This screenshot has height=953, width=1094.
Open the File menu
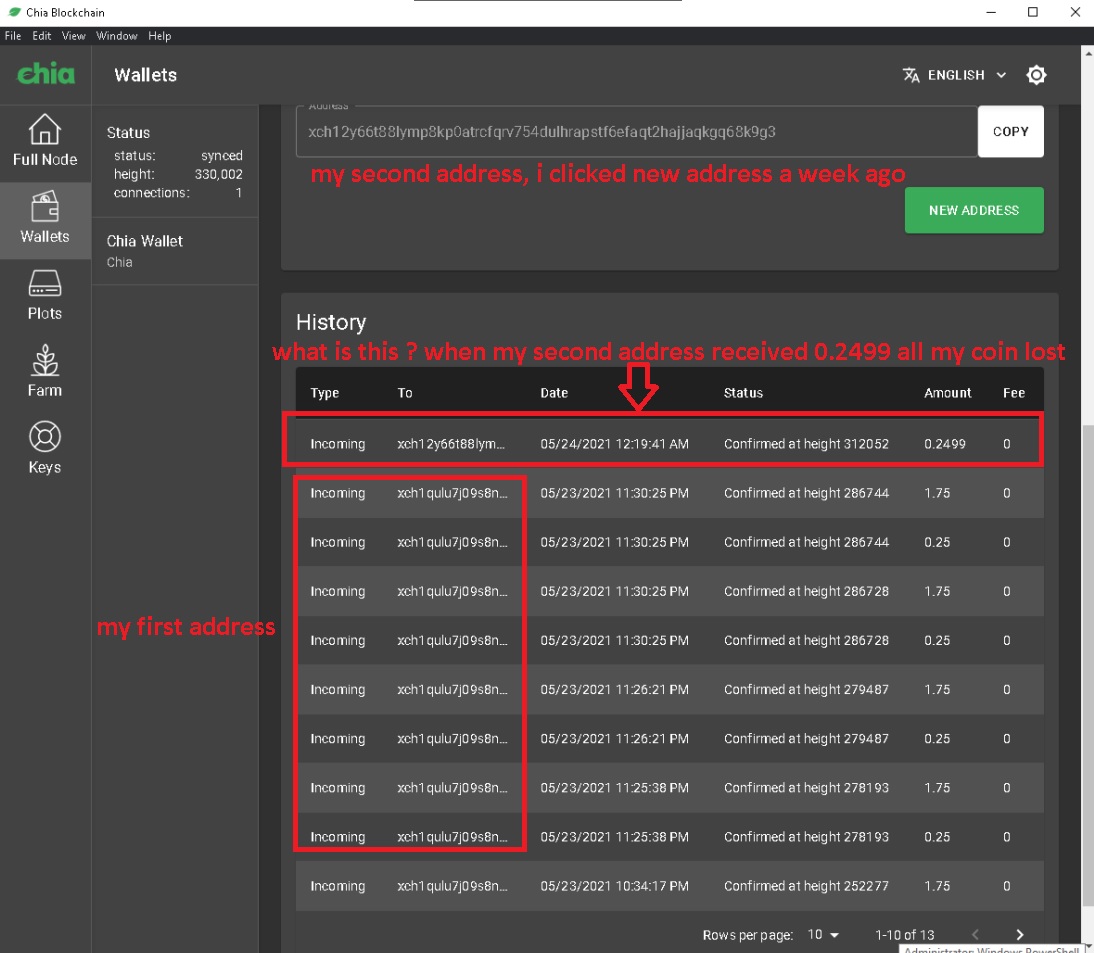pyautogui.click(x=13, y=36)
